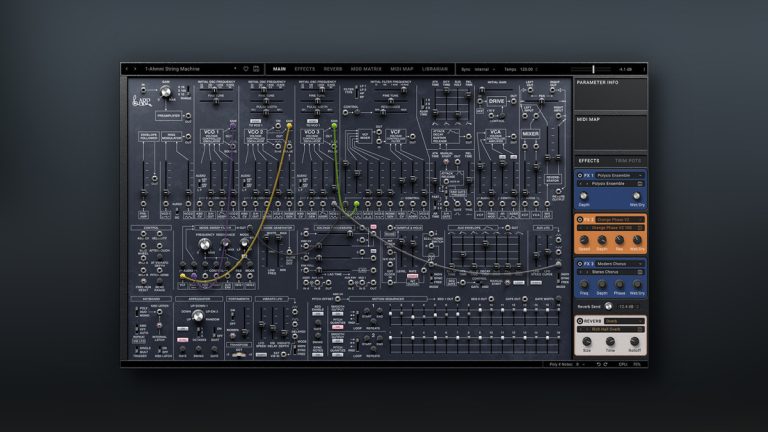Toggle the arpeggiator latch ON/OFF switch
Image resolution: width=768 pixels, height=432 pixels.
coord(215,332)
